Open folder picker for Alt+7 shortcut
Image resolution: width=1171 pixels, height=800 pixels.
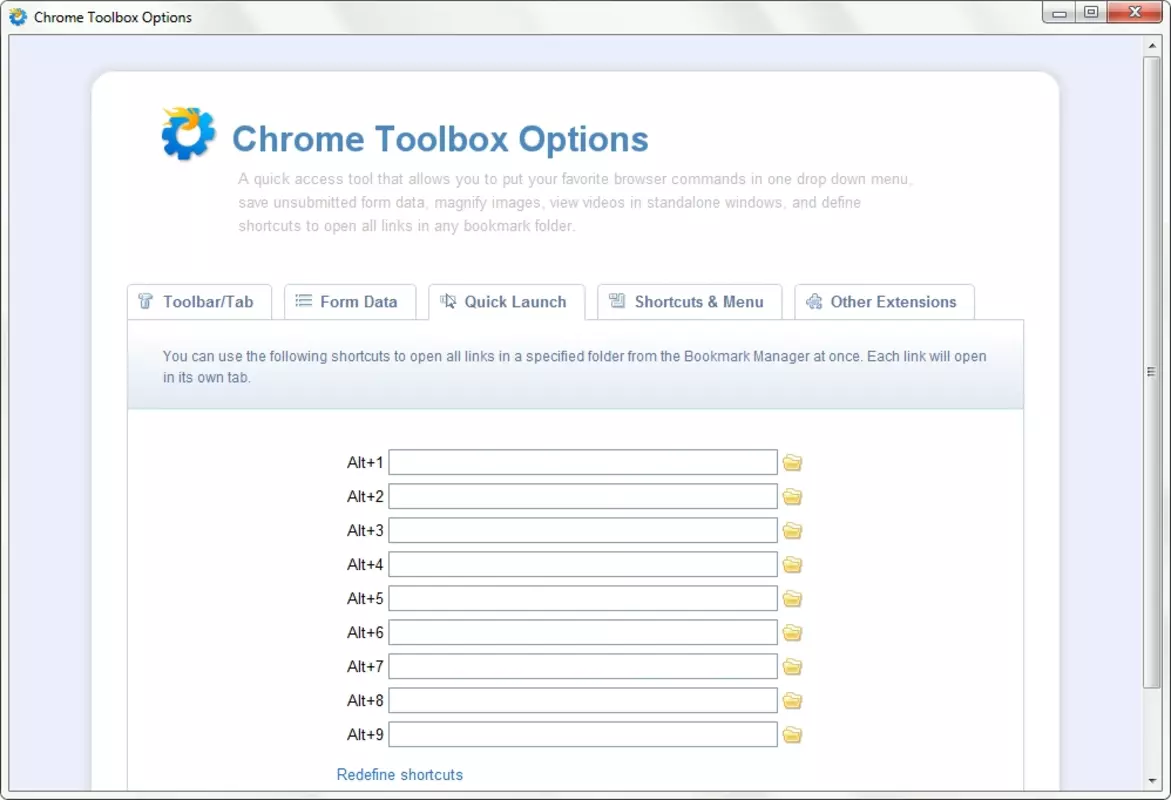pos(792,667)
